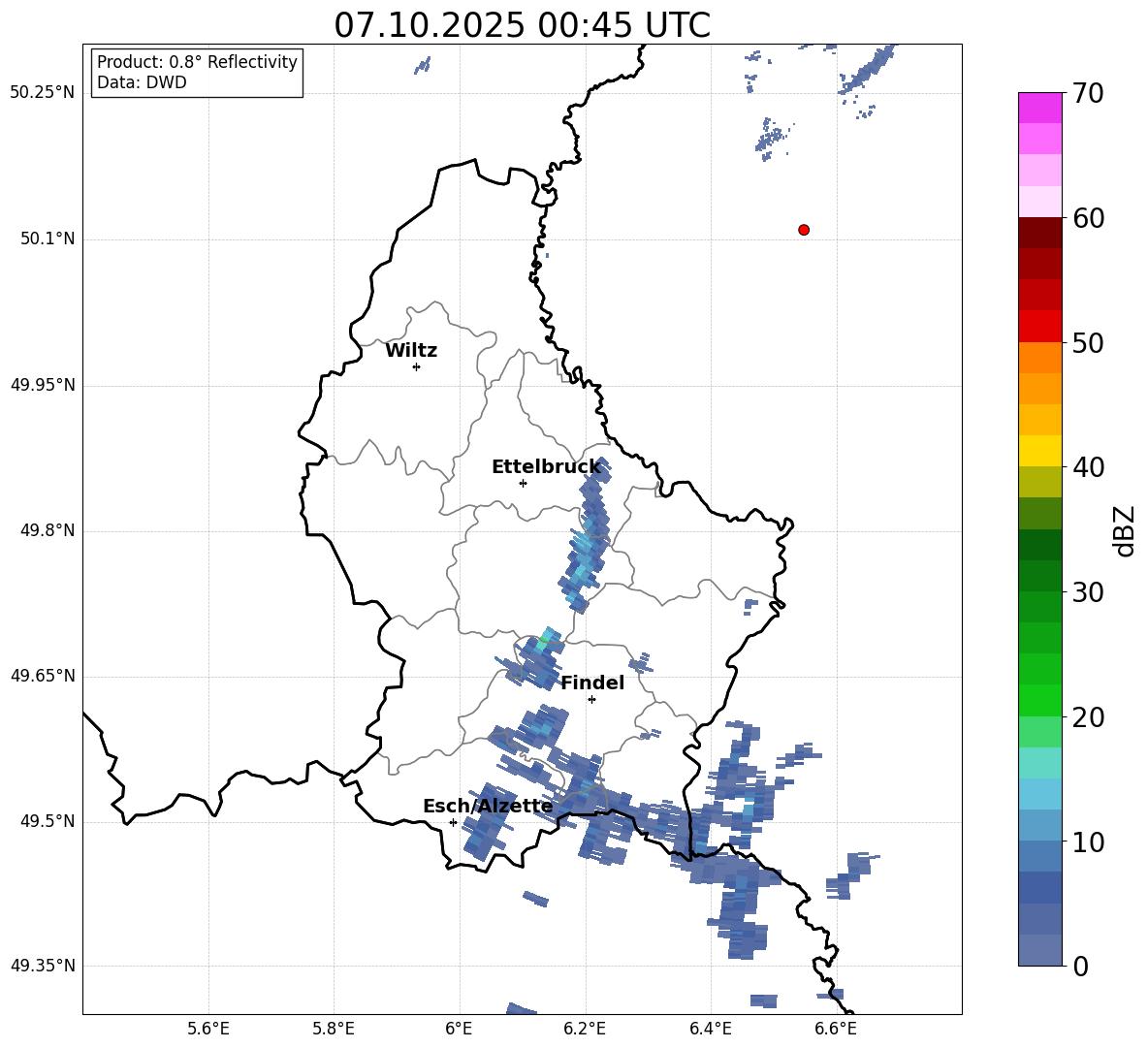The height and width of the screenshot is (1048, 1148).
Task: Click the 10 colorbar tick label
Action: [1088, 842]
